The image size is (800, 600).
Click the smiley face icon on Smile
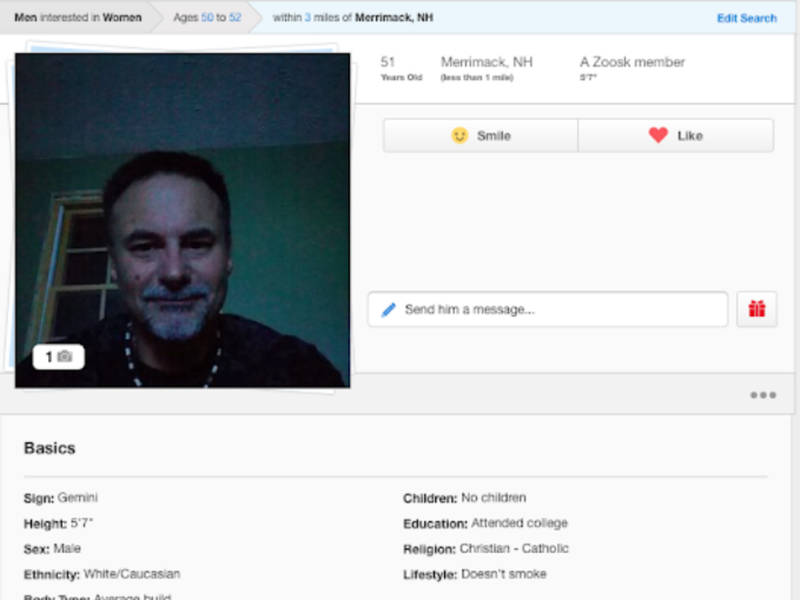(x=459, y=136)
